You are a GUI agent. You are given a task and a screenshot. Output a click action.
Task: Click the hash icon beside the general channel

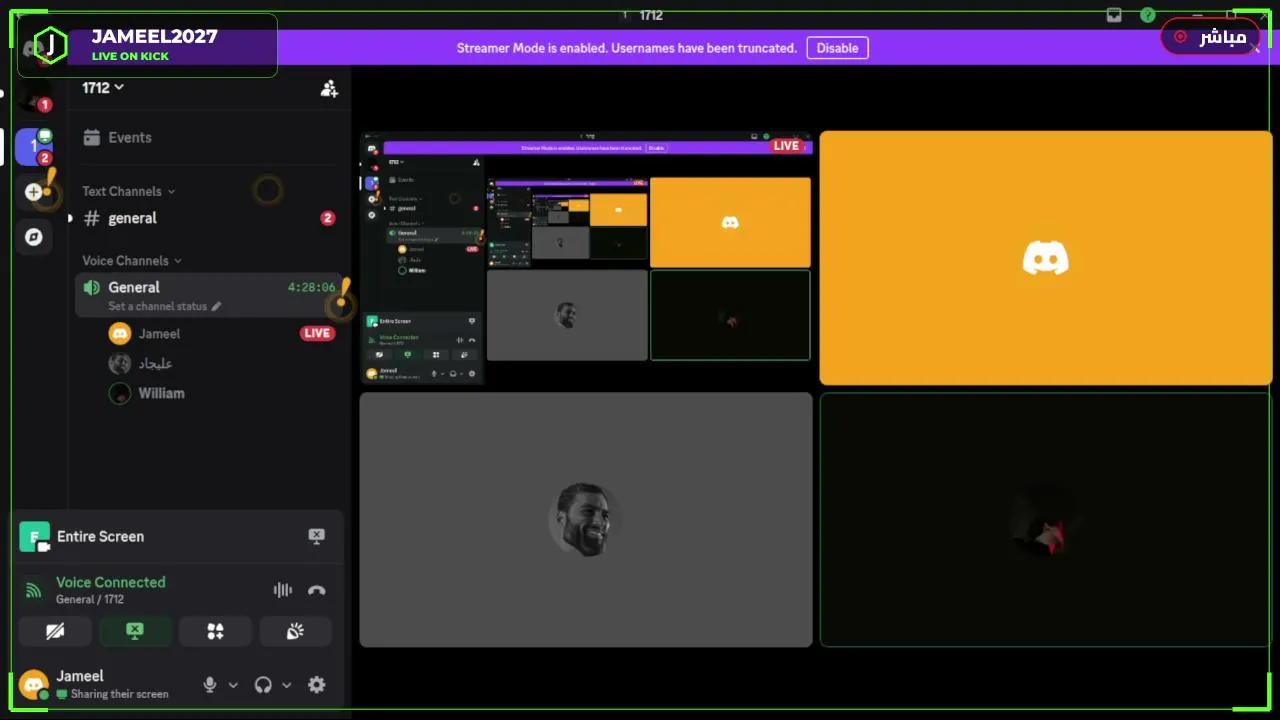click(92, 218)
